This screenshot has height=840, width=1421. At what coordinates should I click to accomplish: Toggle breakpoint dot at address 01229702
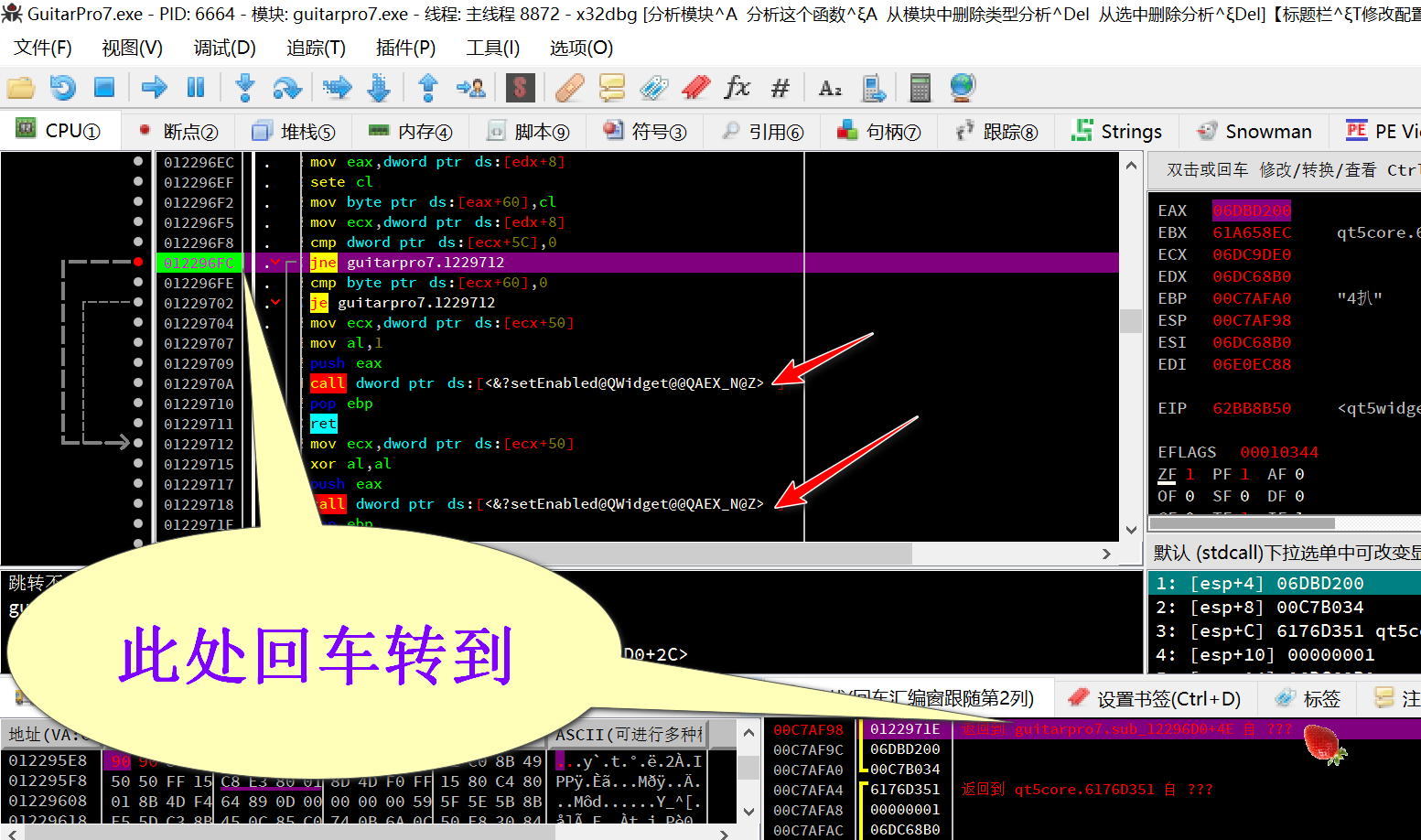point(138,302)
